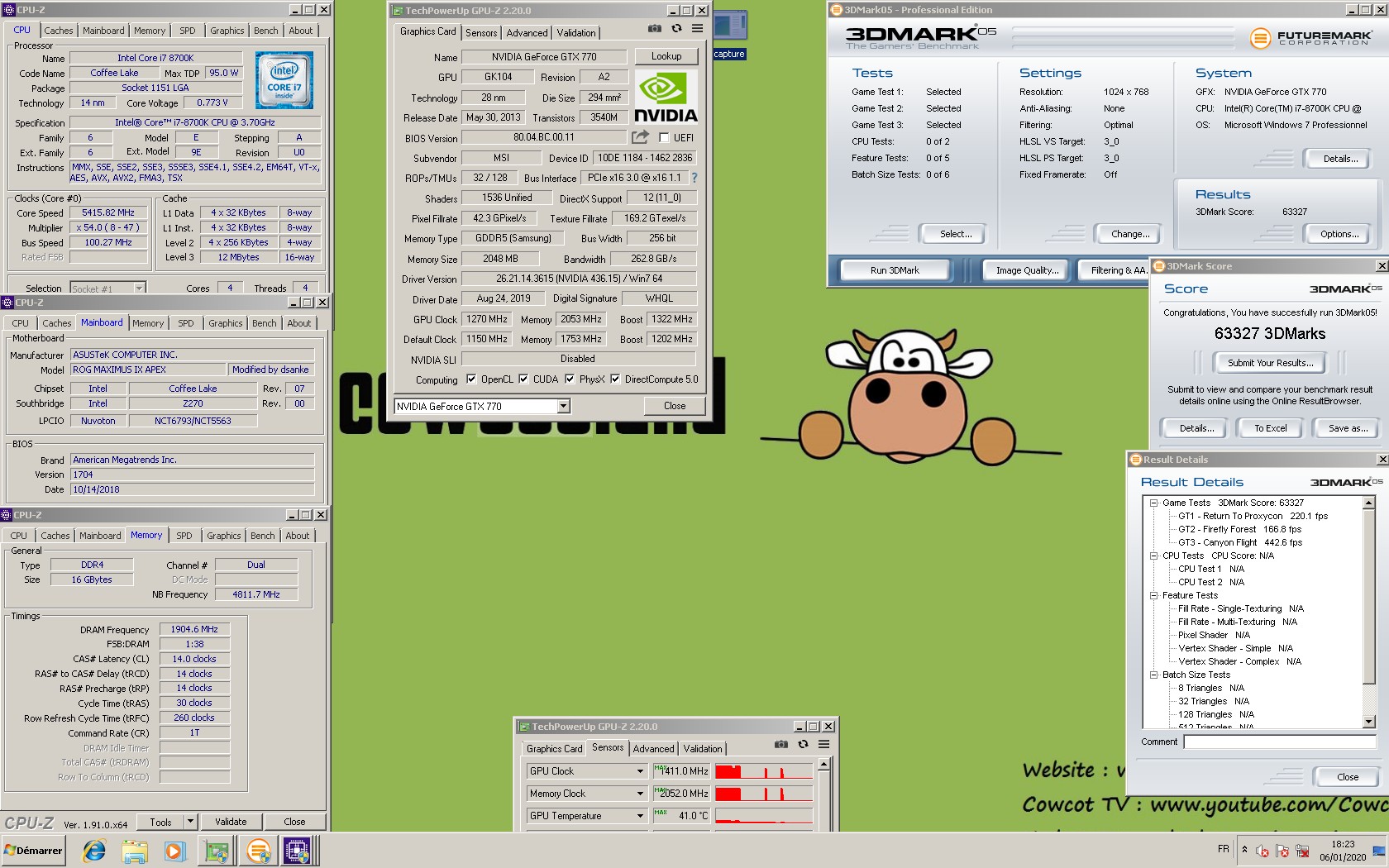Click the Image Quality... button
1389x868 pixels.
click(x=1027, y=270)
